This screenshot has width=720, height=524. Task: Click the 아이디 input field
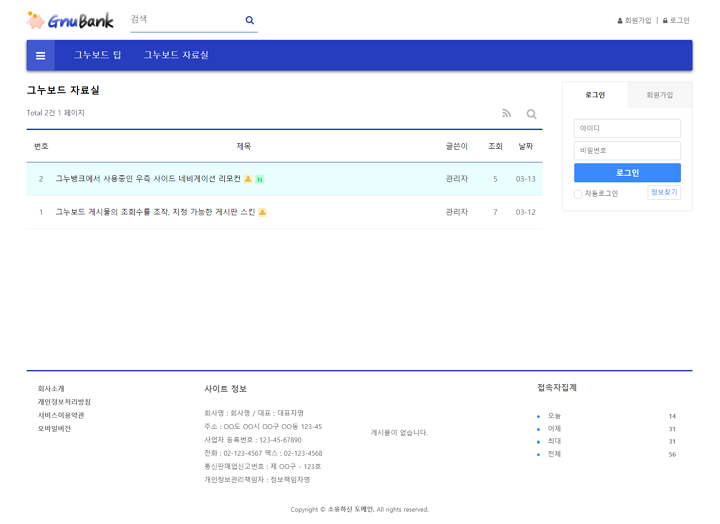627,128
